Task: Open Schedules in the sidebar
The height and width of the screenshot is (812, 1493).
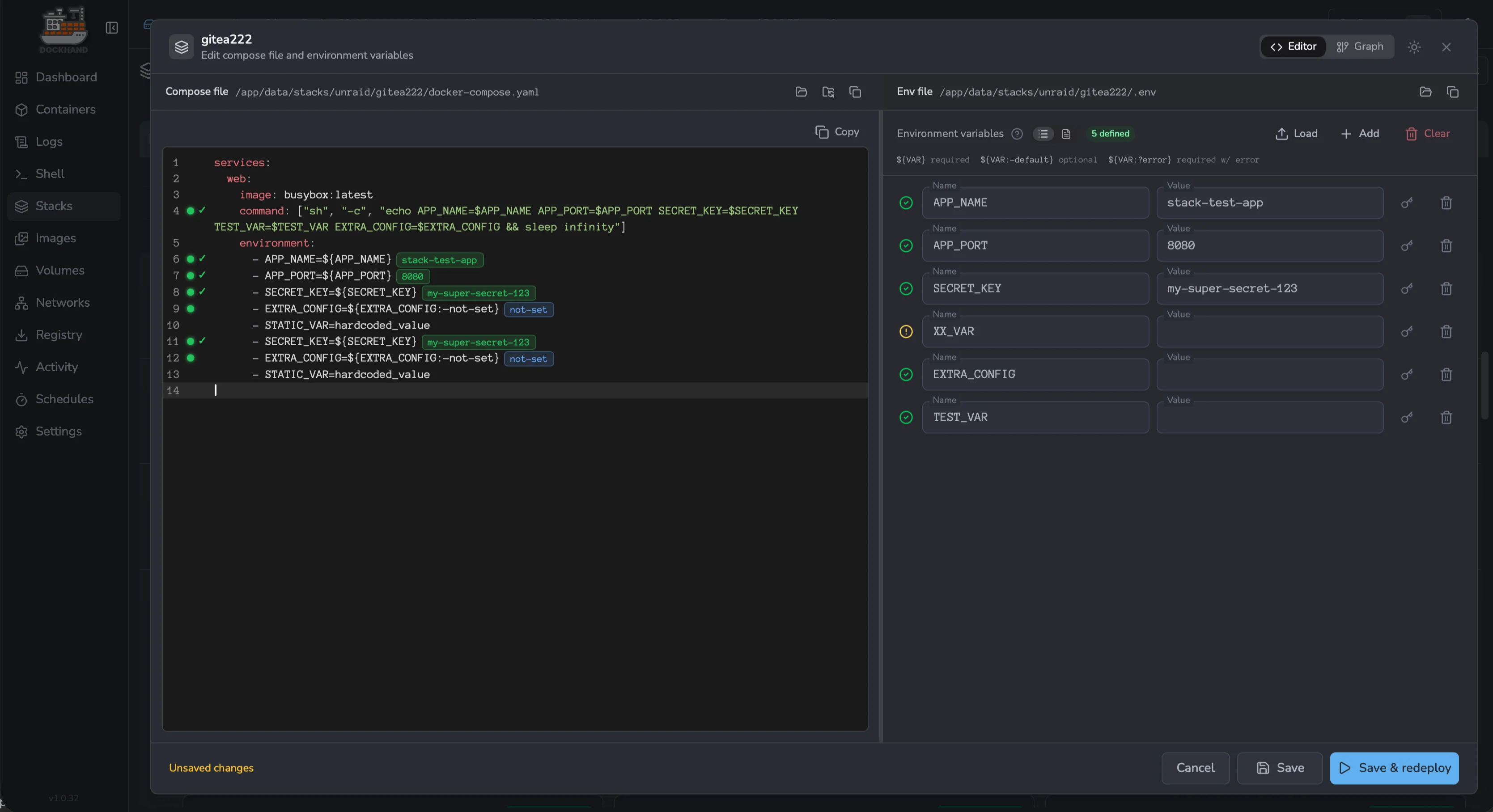Action: point(64,399)
